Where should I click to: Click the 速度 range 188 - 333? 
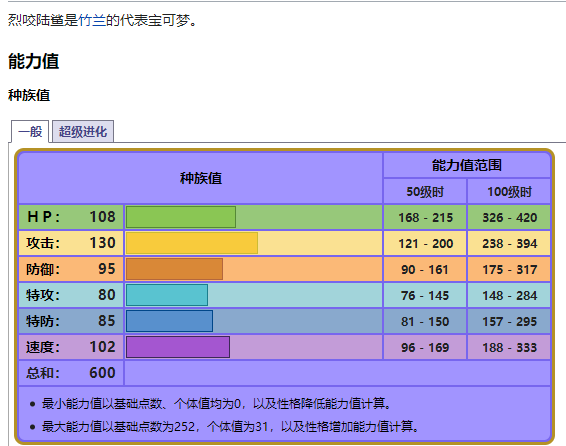[509, 347]
